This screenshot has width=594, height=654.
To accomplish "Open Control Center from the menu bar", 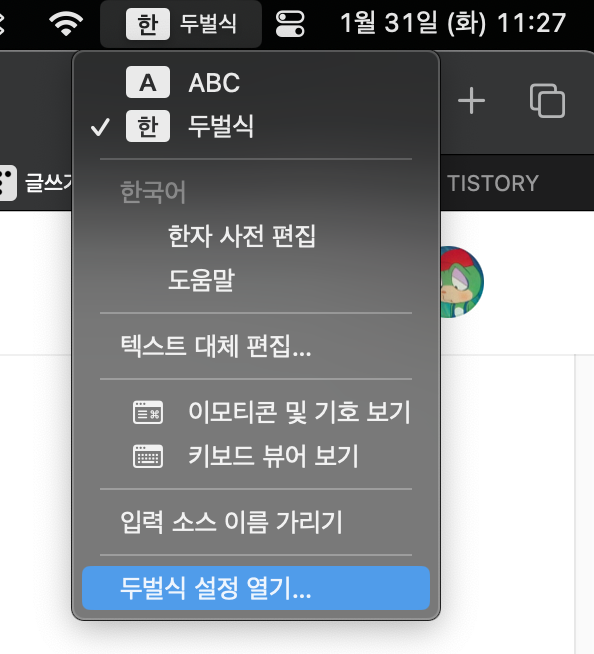I will (290, 24).
